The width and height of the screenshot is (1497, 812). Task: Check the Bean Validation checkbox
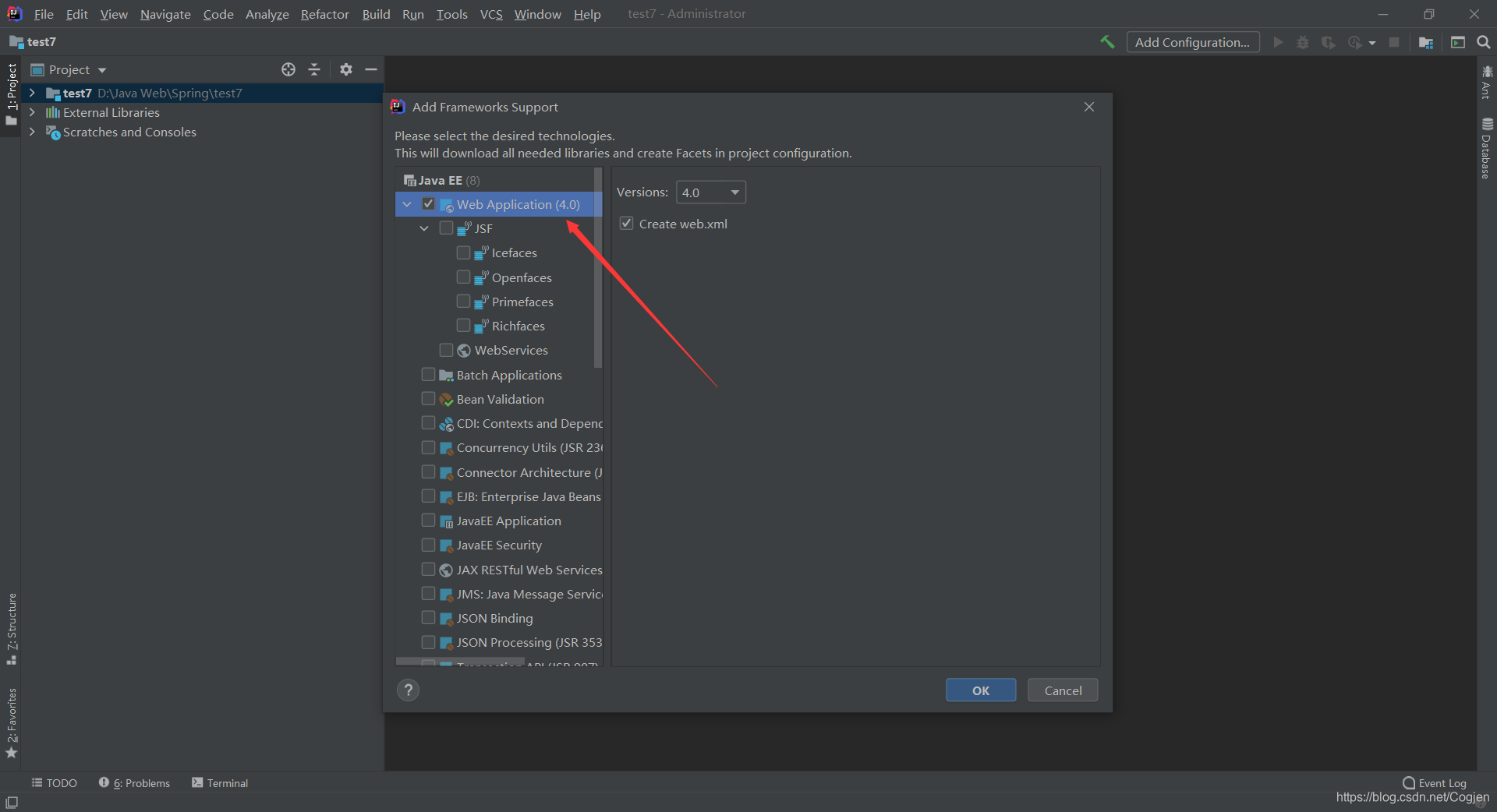428,398
